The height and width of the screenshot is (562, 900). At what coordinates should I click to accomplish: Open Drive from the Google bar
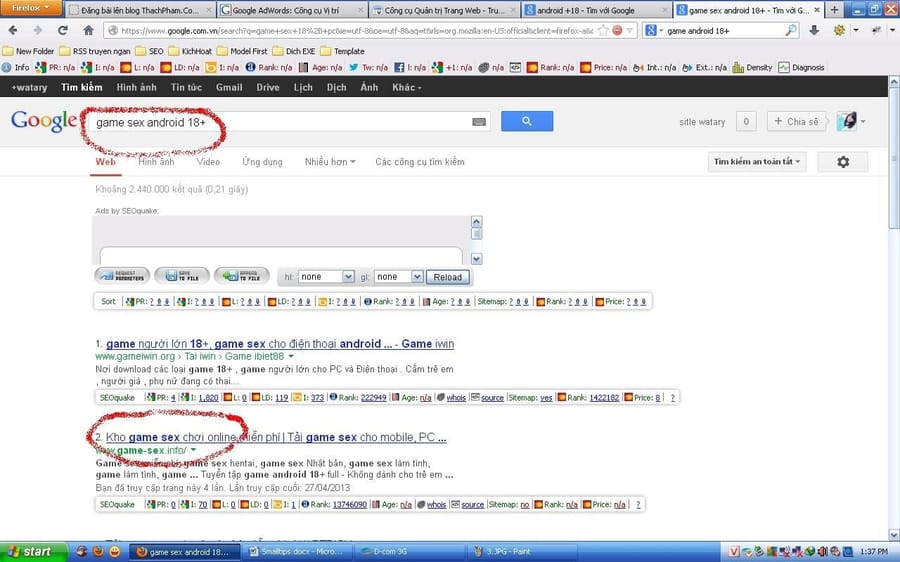pyautogui.click(x=267, y=87)
